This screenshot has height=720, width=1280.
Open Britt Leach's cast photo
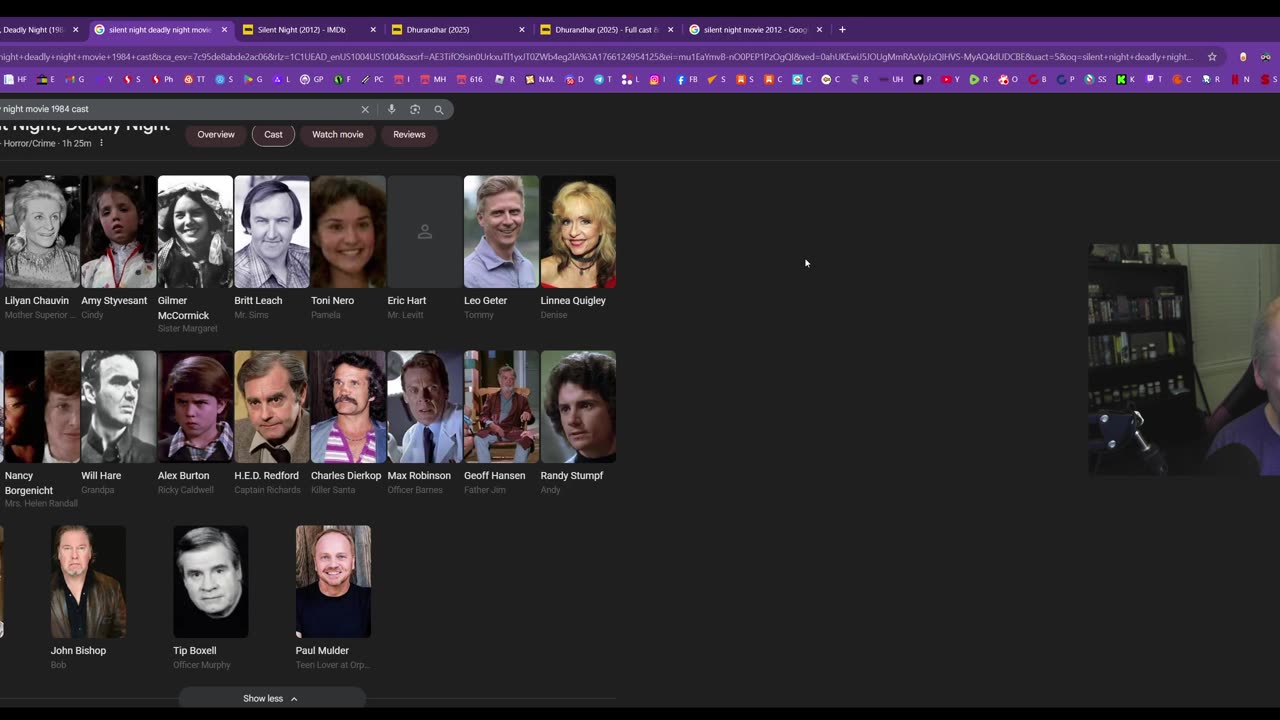coord(272,232)
